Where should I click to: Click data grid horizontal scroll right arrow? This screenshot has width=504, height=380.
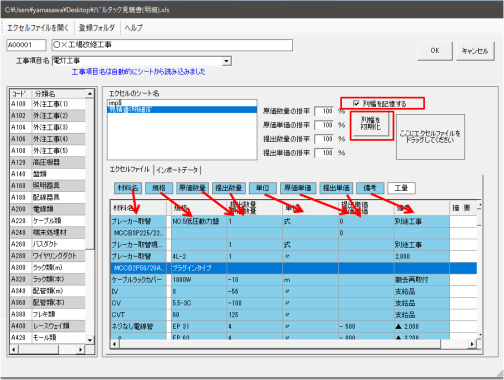(x=472, y=344)
